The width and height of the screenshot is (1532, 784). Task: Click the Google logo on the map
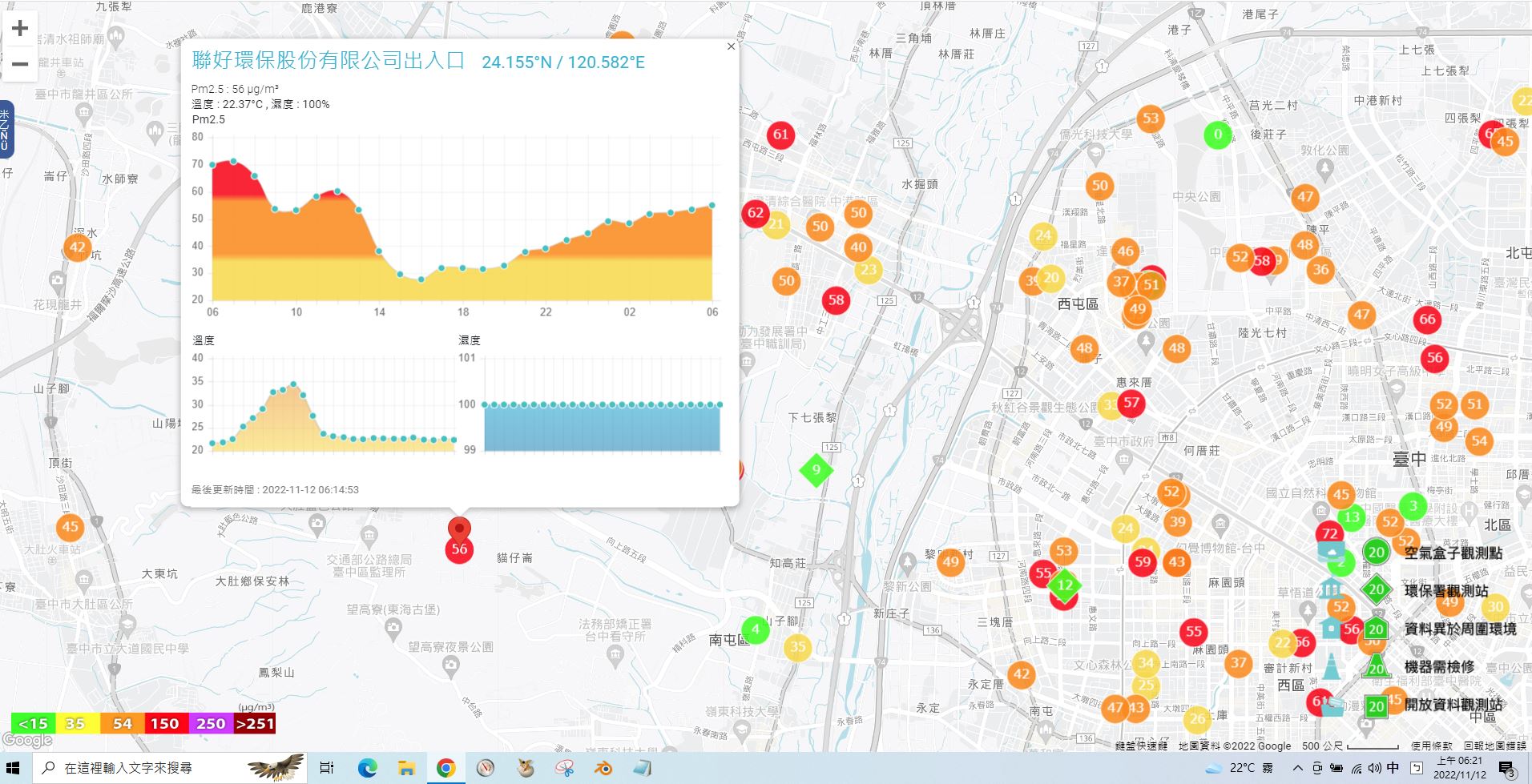[x=27, y=741]
